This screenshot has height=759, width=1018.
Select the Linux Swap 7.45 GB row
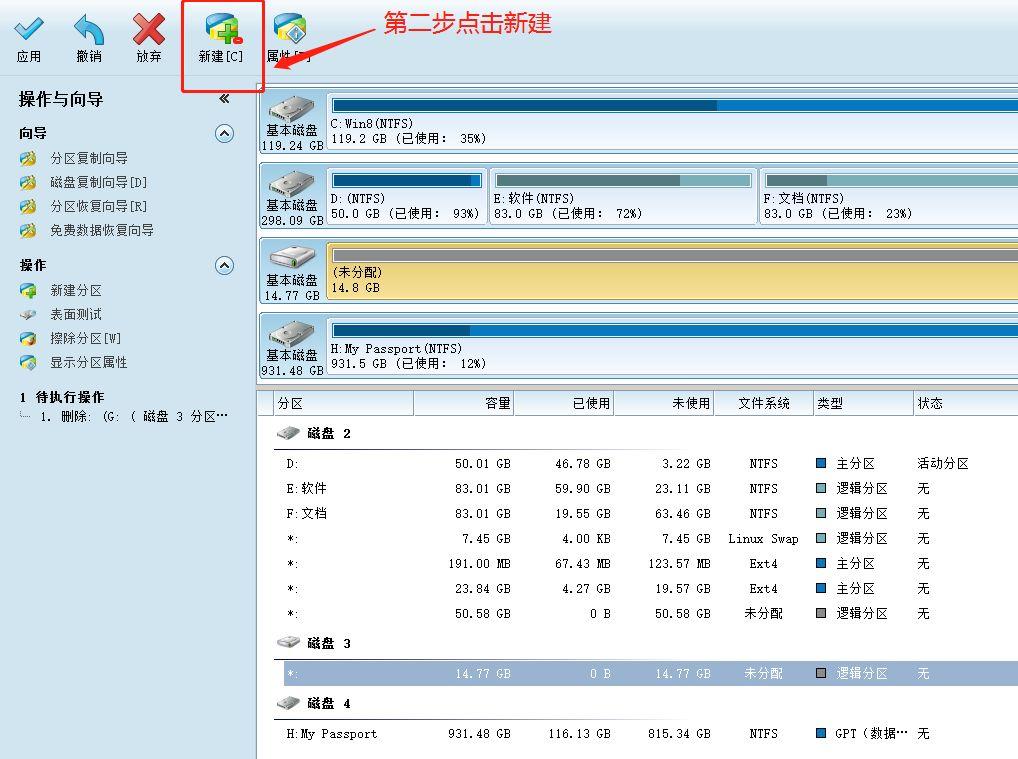coord(651,538)
